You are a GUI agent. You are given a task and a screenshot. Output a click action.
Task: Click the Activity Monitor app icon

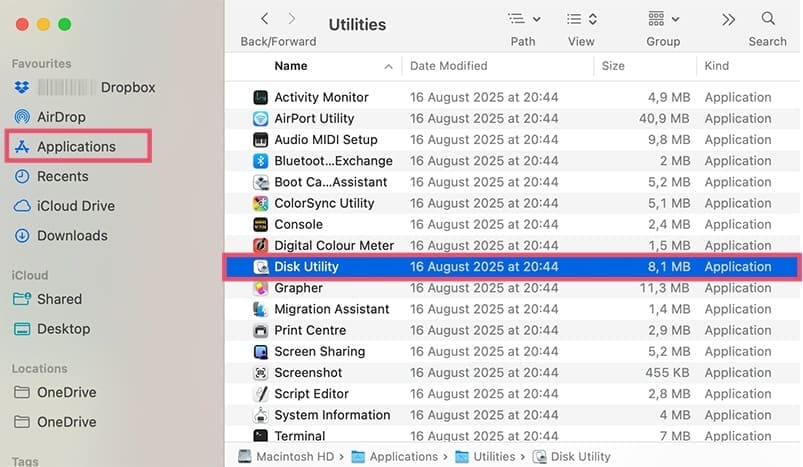click(x=260, y=98)
